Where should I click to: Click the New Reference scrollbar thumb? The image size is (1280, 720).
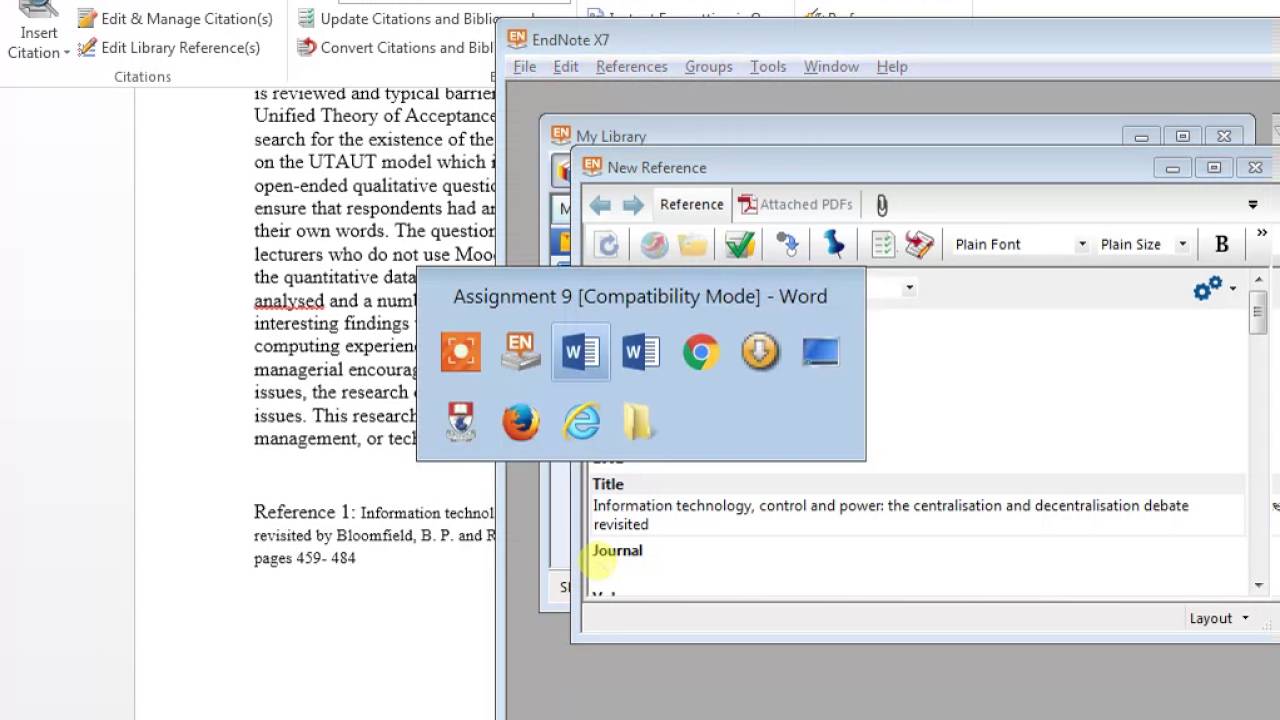[1259, 312]
